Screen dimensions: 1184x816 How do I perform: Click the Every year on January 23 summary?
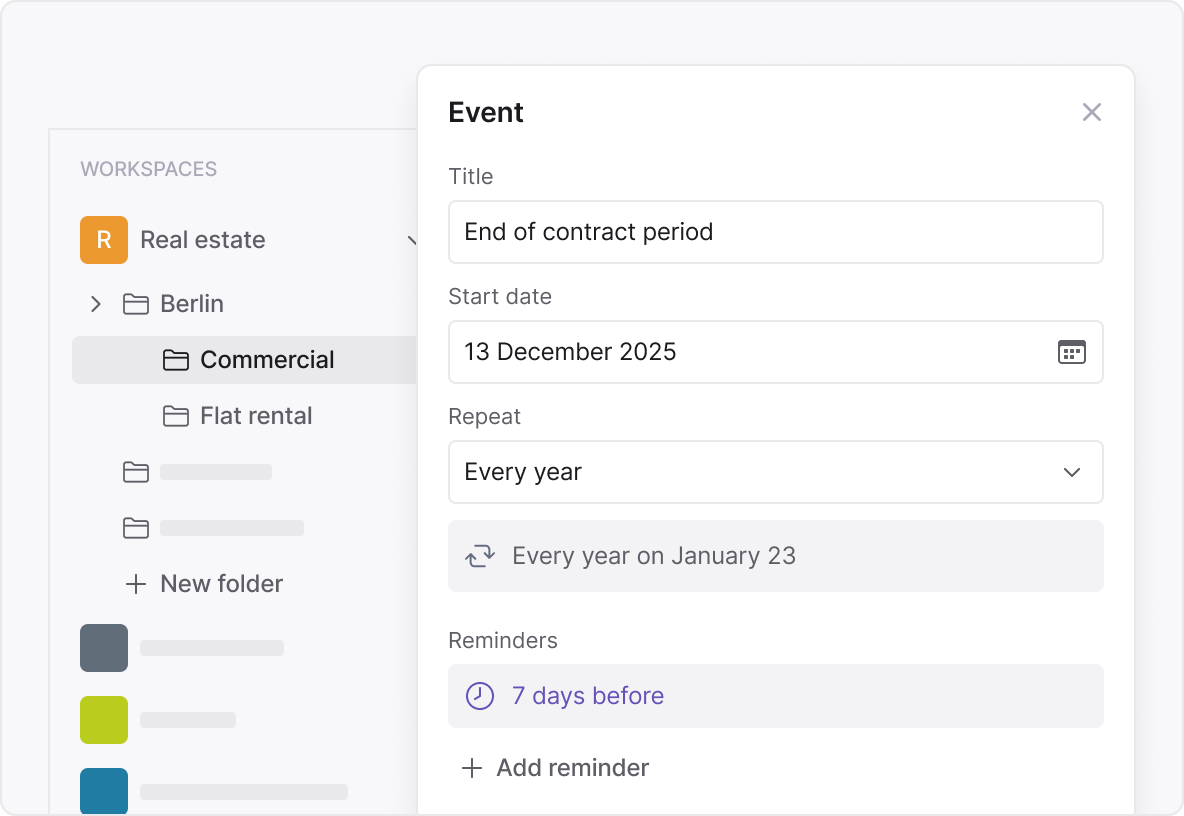click(654, 555)
